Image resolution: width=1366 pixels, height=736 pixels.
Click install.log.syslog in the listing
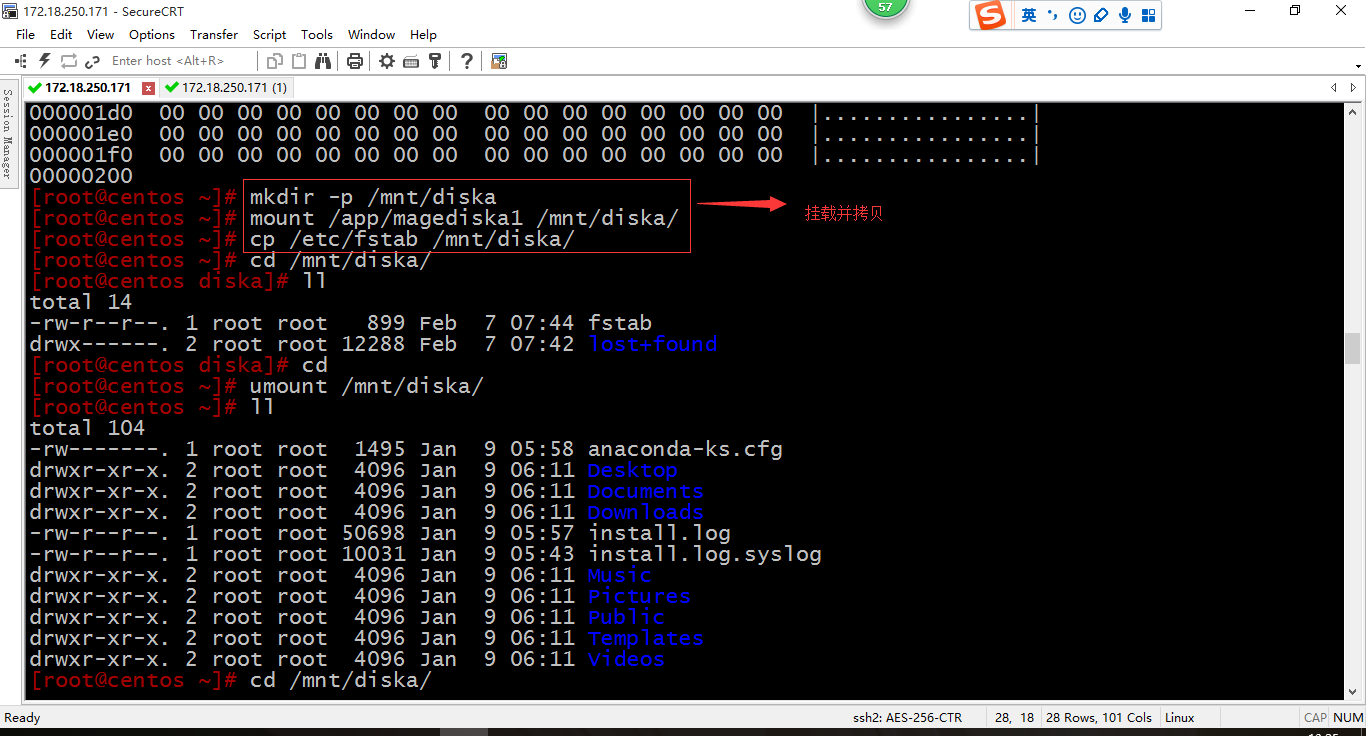pos(704,554)
